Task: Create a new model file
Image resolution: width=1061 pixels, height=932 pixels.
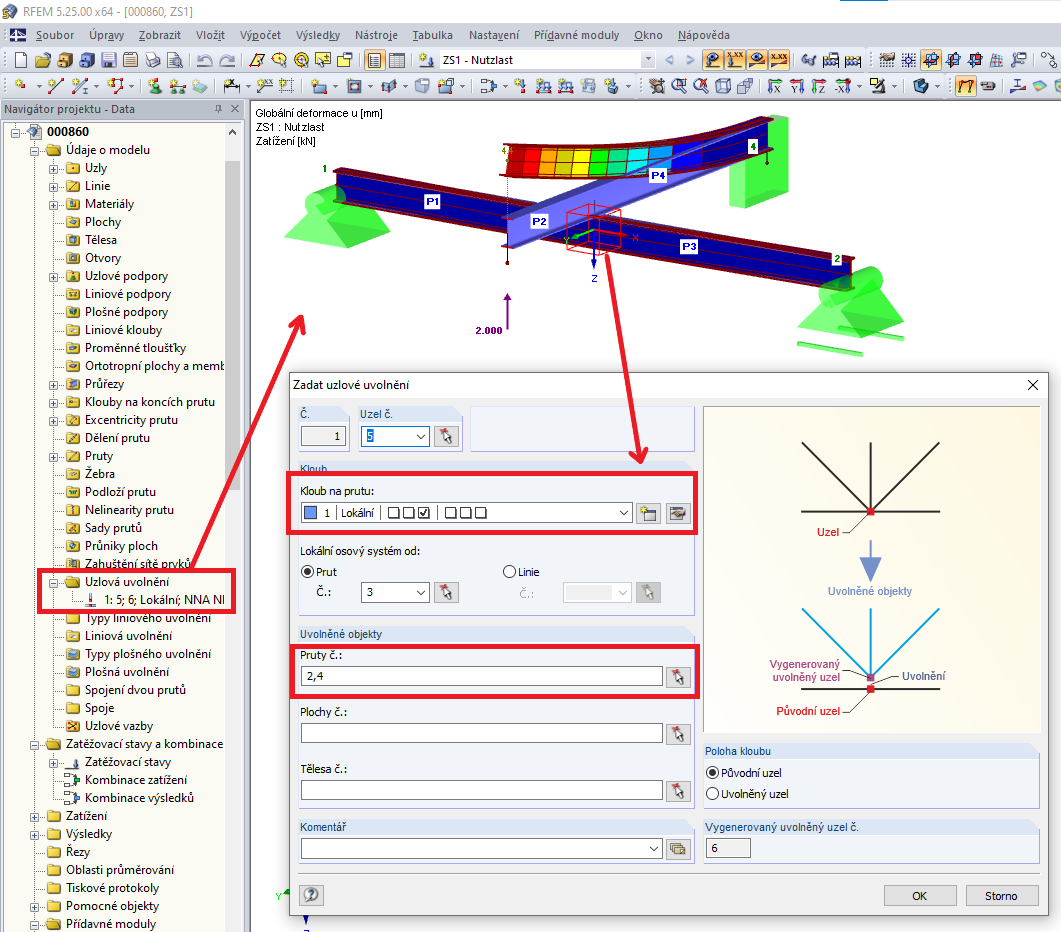Action: click(x=21, y=60)
